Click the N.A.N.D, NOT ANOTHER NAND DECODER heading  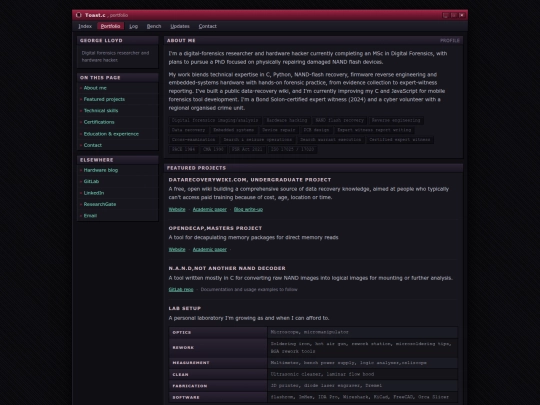tap(227, 268)
